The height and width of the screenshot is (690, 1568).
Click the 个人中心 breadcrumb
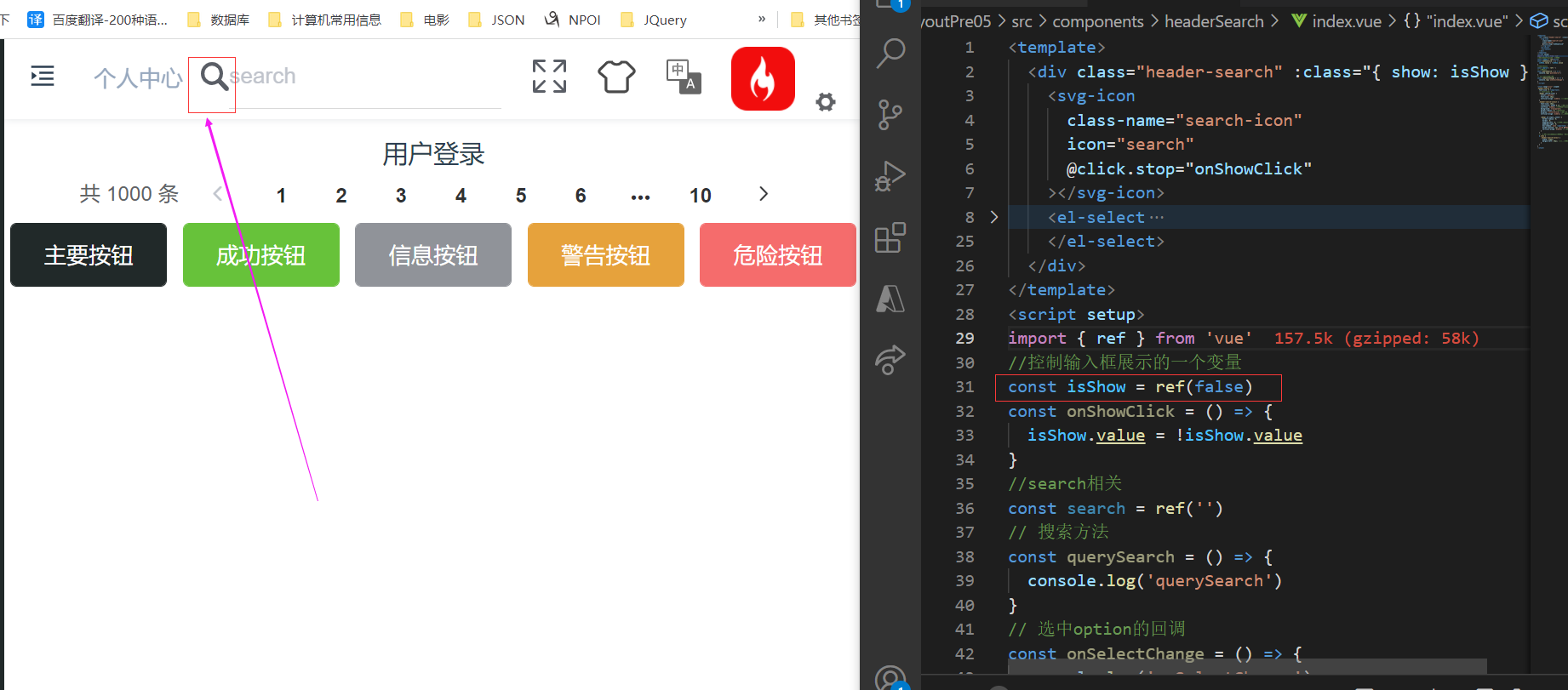(138, 78)
